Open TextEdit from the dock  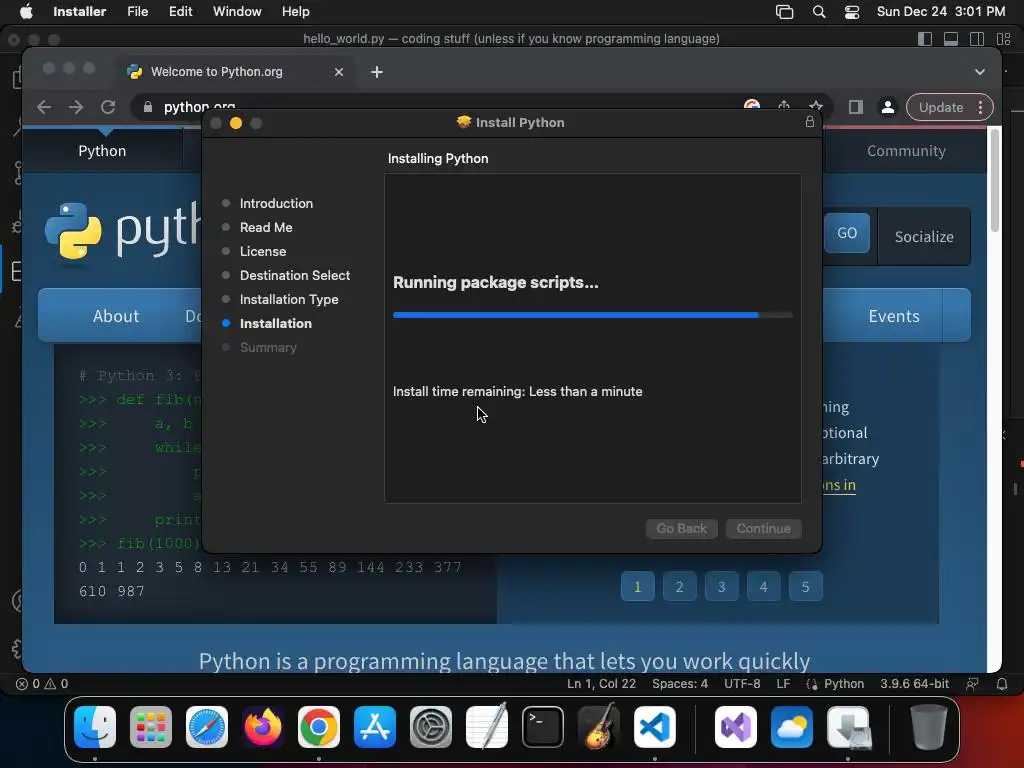pyautogui.click(x=487, y=727)
